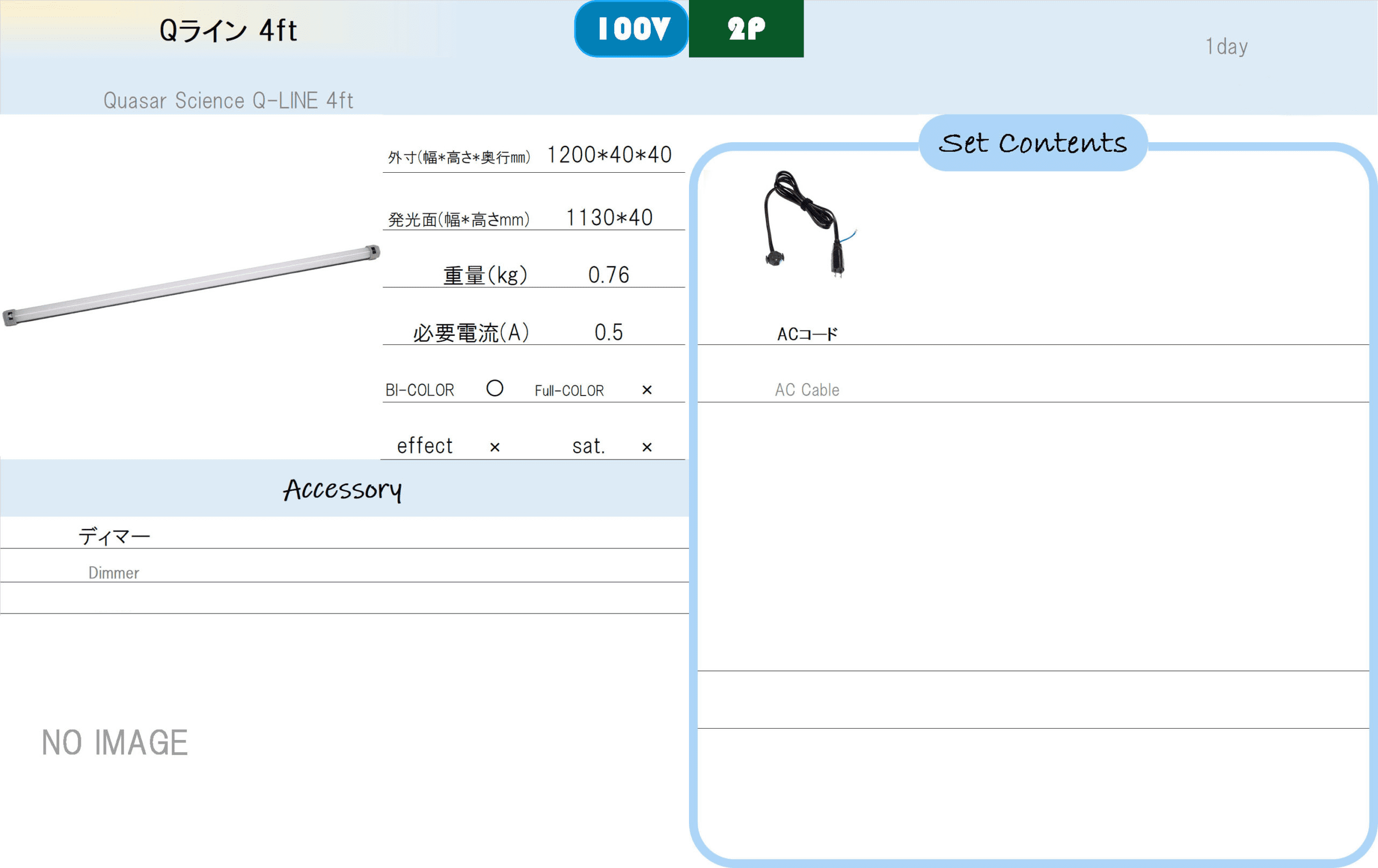Click the AC Cable English caption
This screenshot has width=1378, height=868.
pyautogui.click(x=807, y=390)
